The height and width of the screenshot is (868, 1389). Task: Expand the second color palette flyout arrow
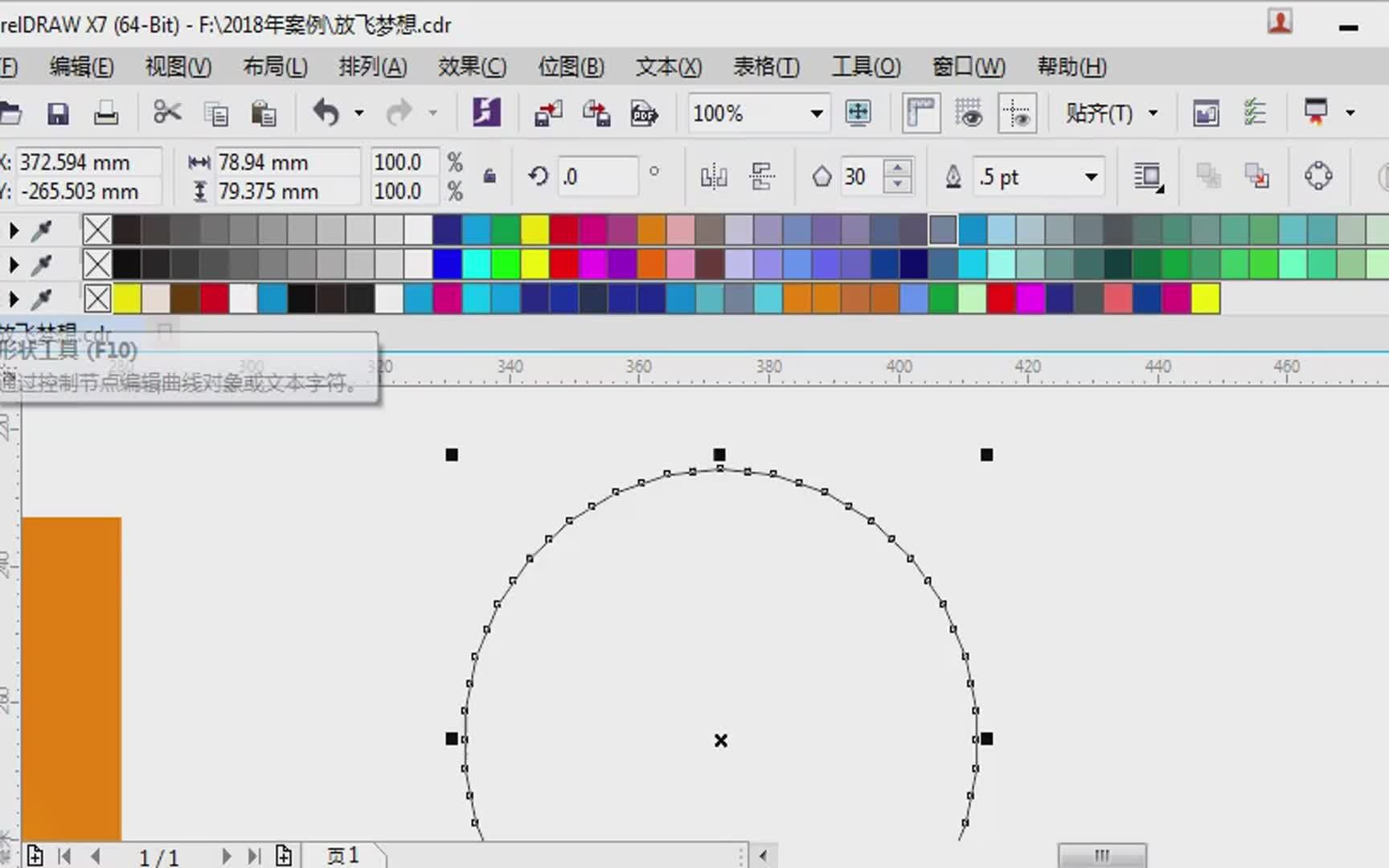(x=14, y=264)
